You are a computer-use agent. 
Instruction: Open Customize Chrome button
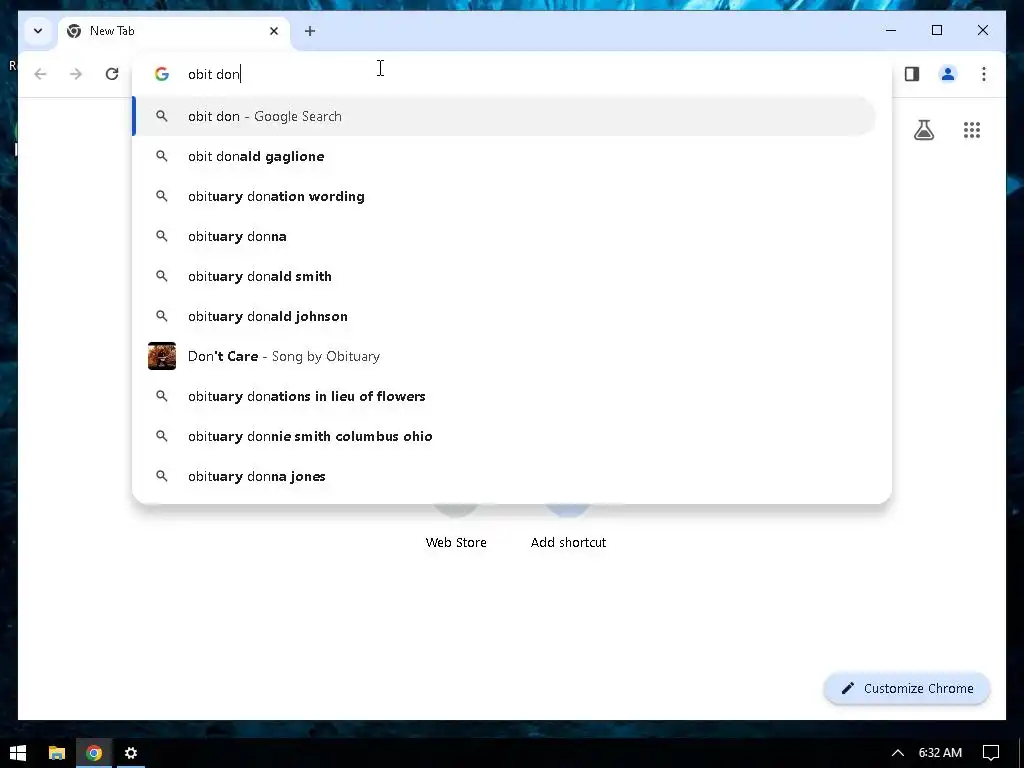(907, 688)
